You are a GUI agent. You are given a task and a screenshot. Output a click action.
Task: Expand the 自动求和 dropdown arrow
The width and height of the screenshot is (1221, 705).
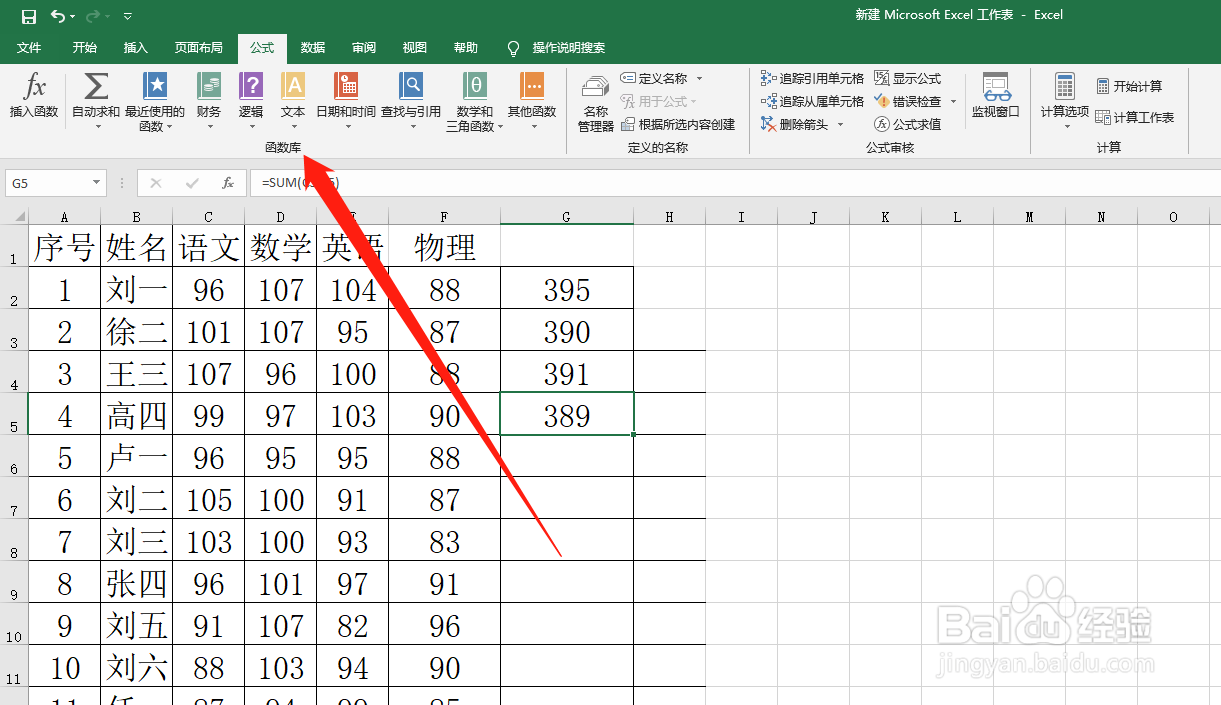click(96, 126)
